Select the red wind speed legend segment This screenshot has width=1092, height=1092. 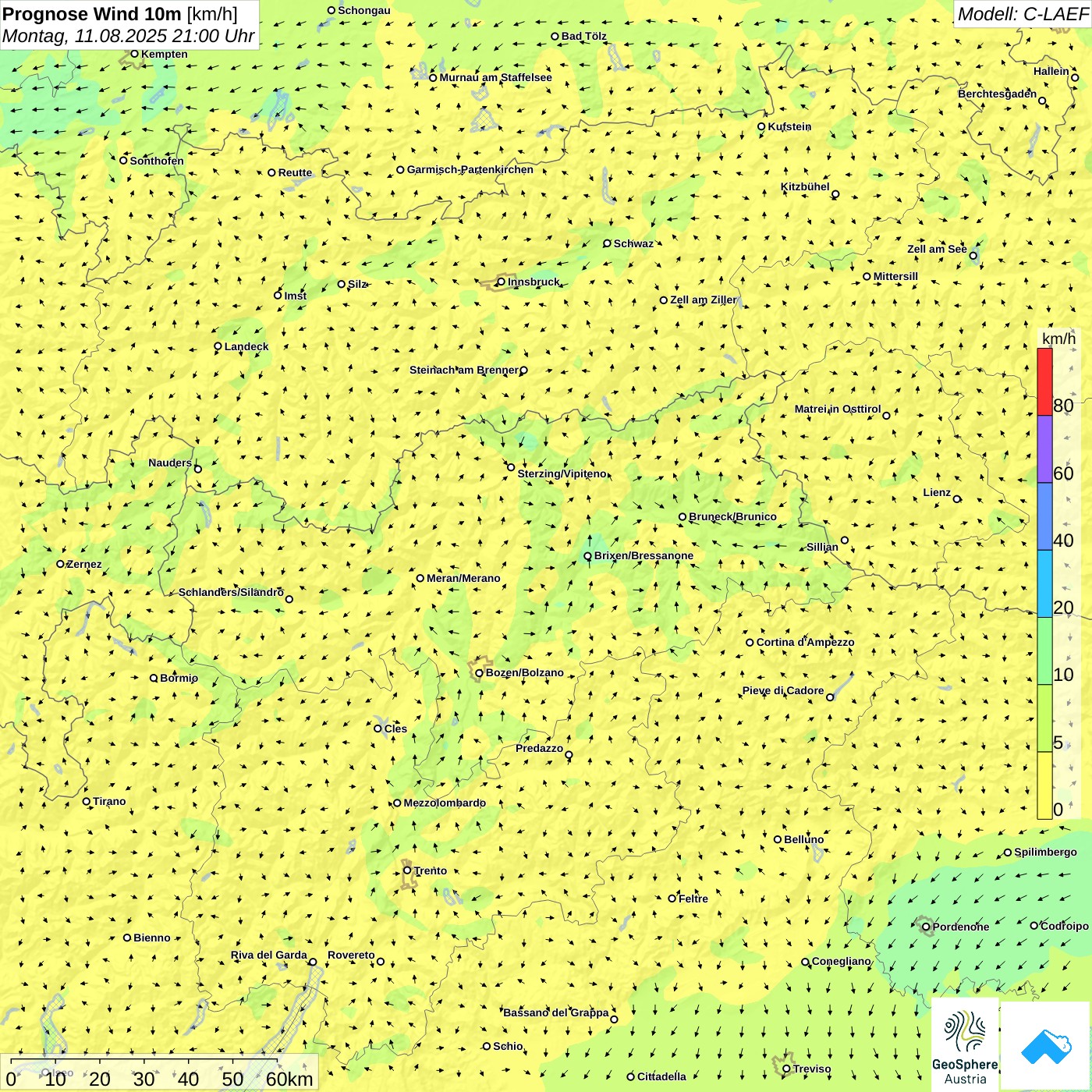pyautogui.click(x=1044, y=381)
